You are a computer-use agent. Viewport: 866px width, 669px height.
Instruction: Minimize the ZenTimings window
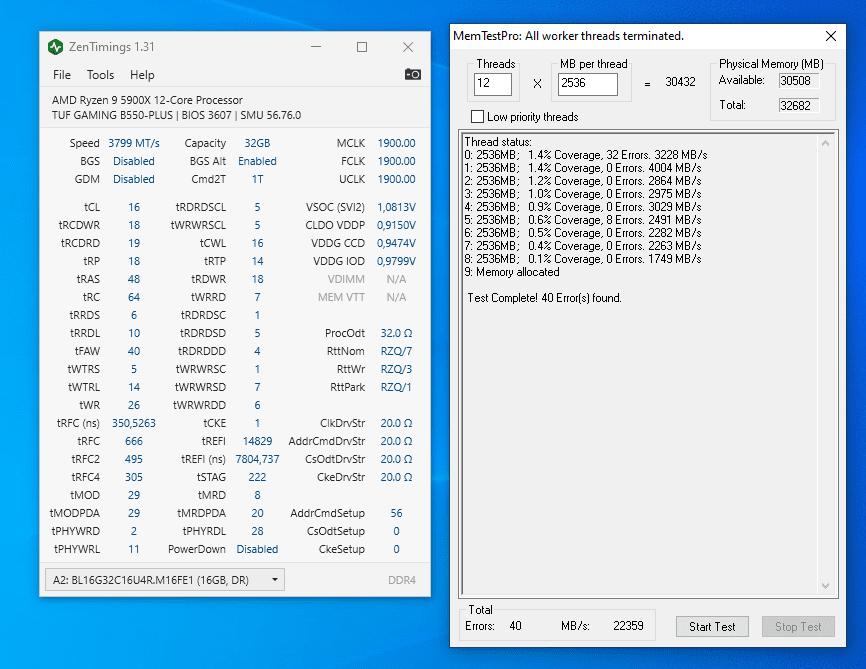pyautogui.click(x=316, y=47)
